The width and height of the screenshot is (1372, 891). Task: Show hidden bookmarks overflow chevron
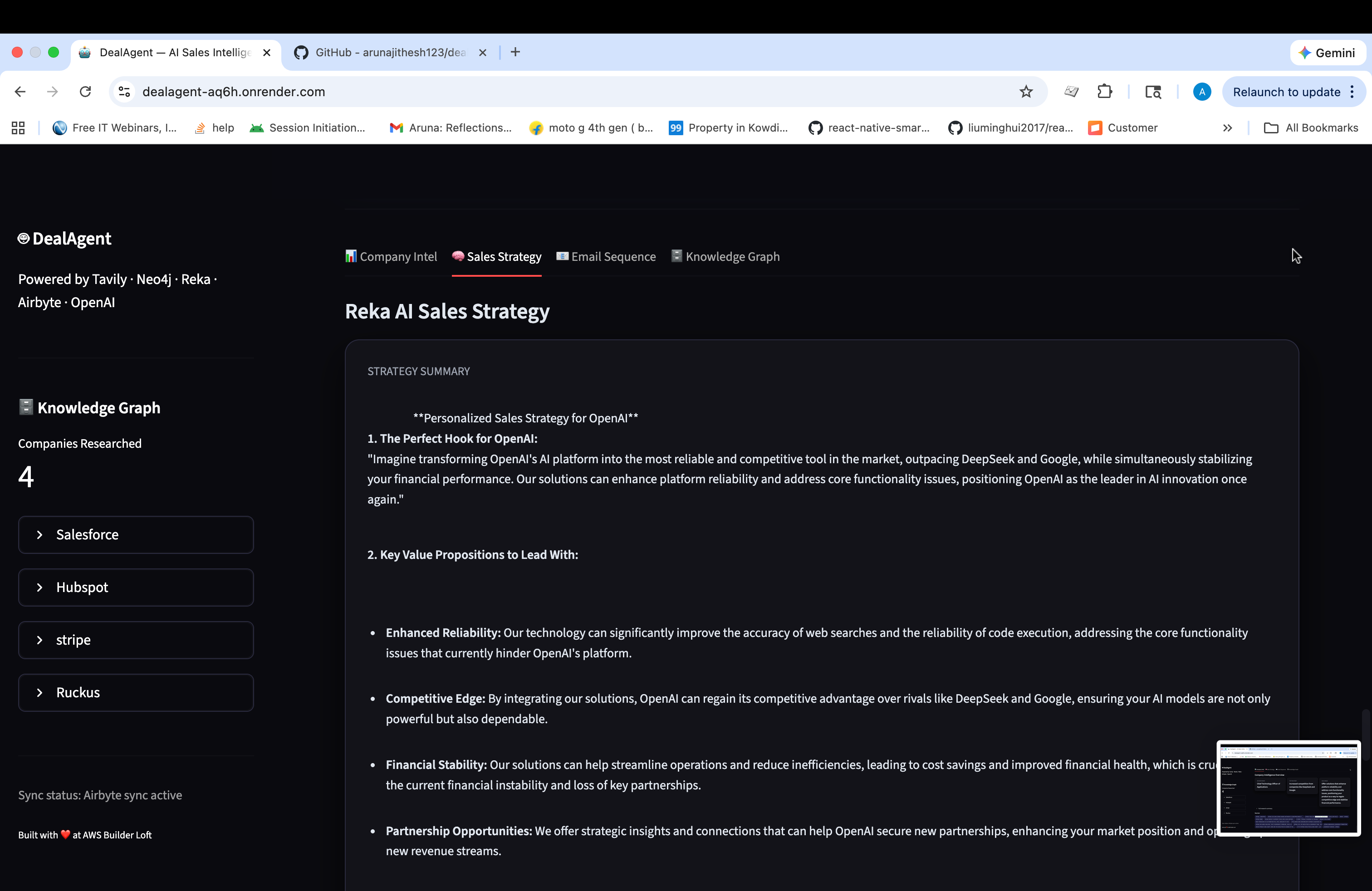(1227, 128)
